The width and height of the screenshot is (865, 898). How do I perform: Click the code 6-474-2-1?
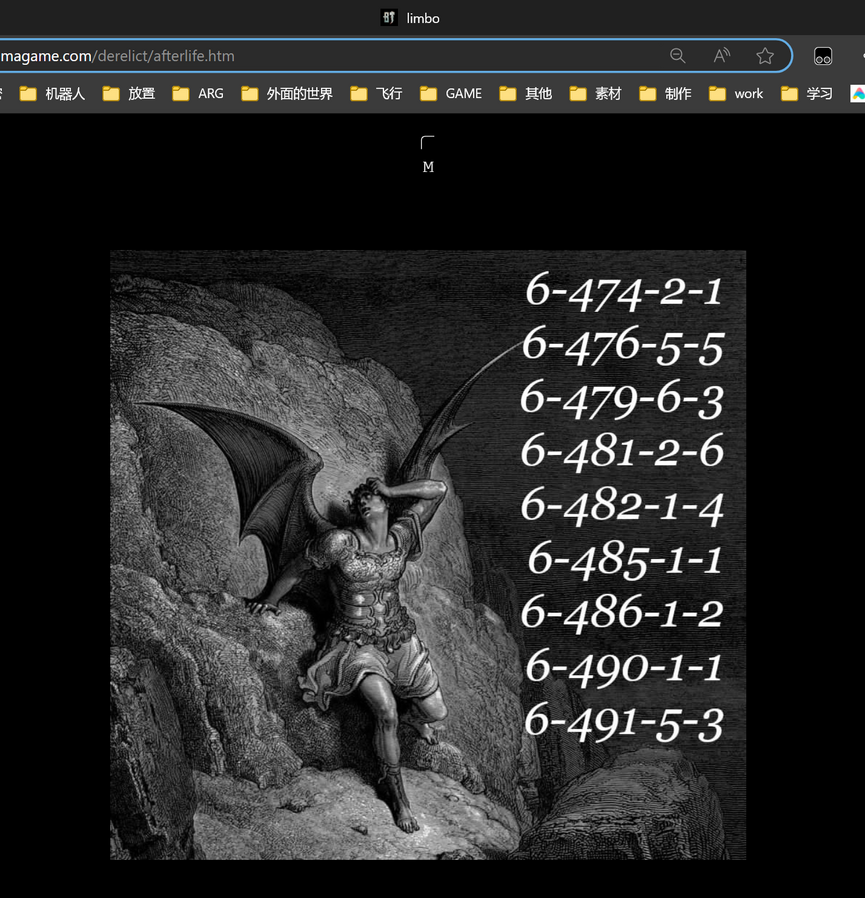(623, 292)
